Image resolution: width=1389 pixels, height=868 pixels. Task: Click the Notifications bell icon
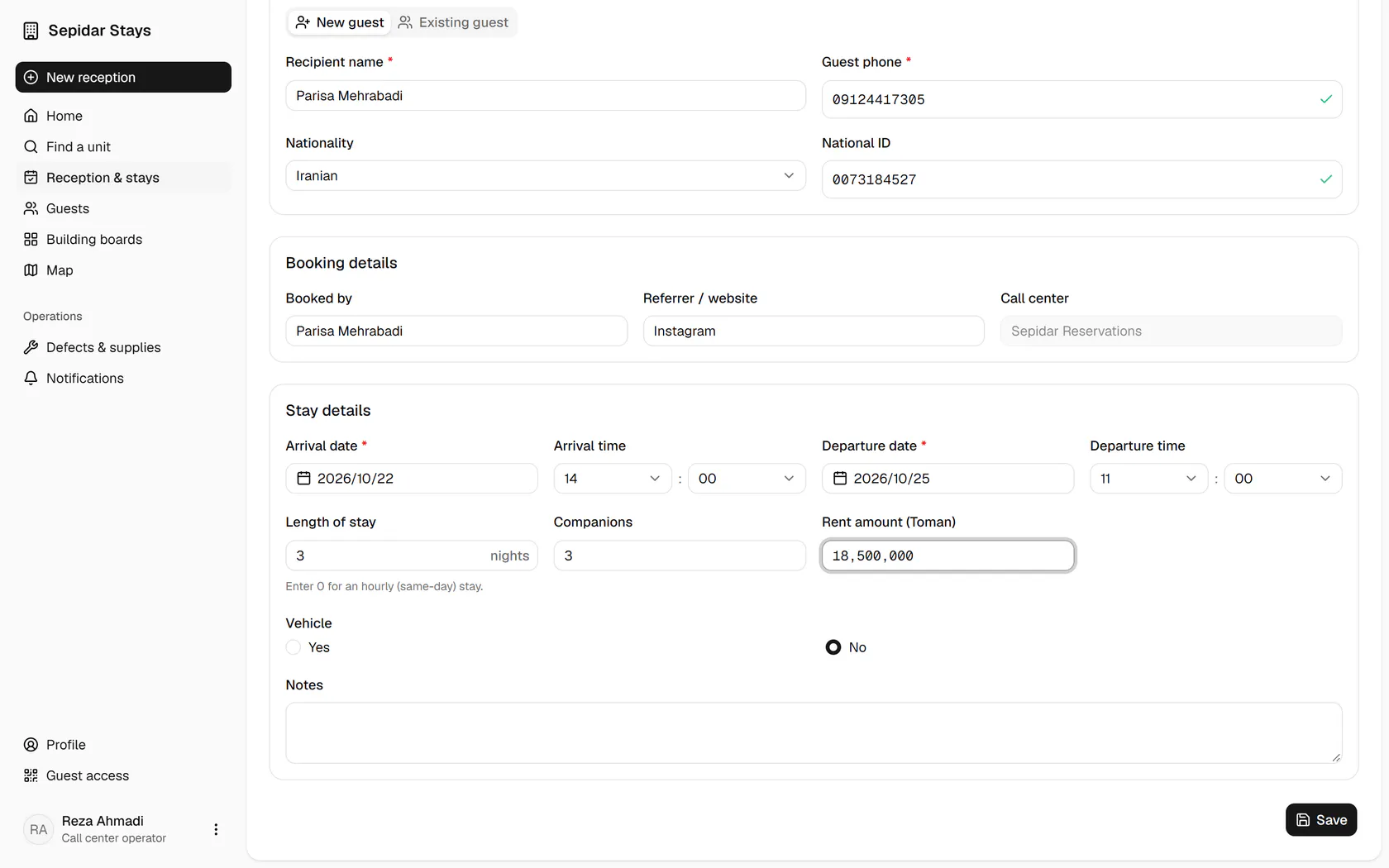[31, 378]
